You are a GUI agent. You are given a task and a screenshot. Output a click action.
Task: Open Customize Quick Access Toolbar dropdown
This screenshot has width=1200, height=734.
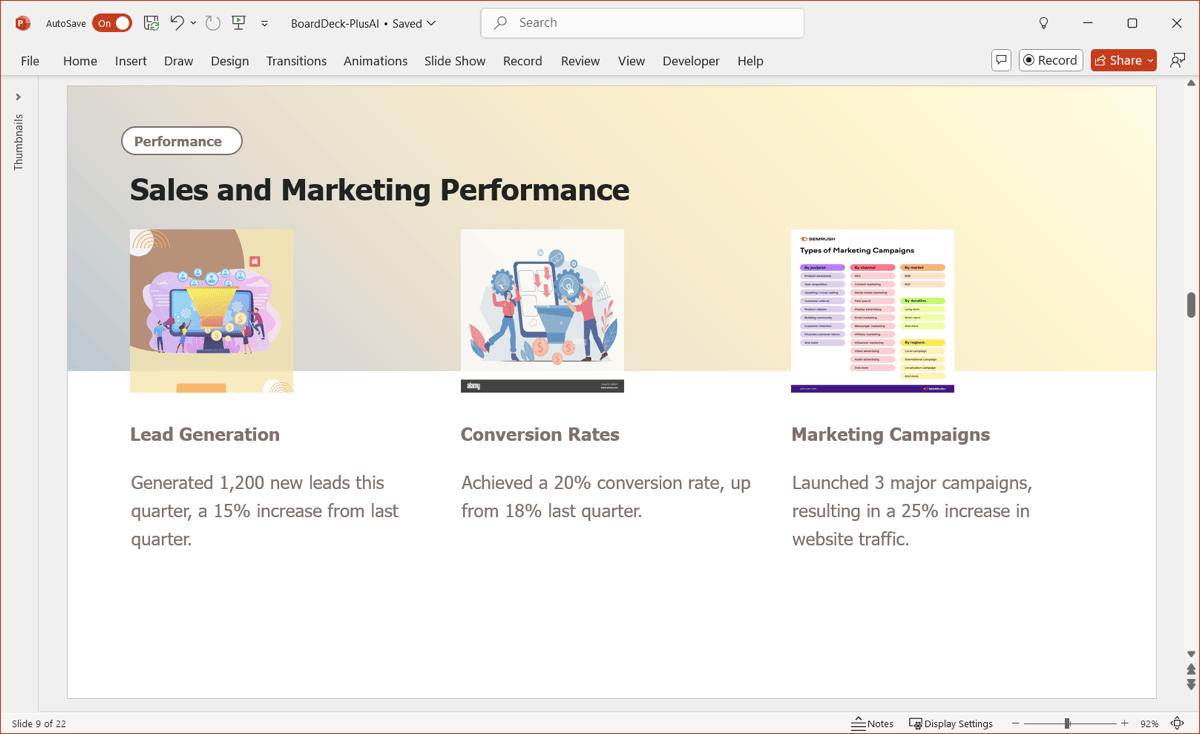coord(264,23)
